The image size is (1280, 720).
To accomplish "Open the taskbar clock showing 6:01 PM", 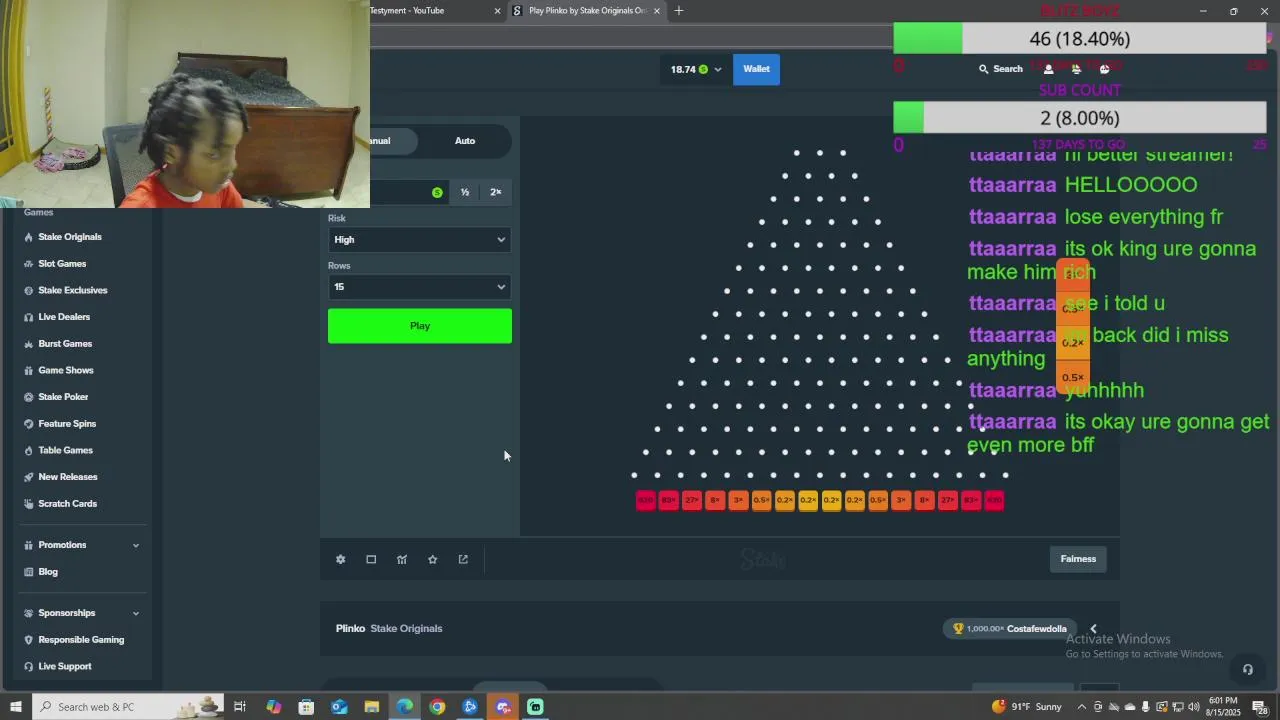I will point(1224,707).
